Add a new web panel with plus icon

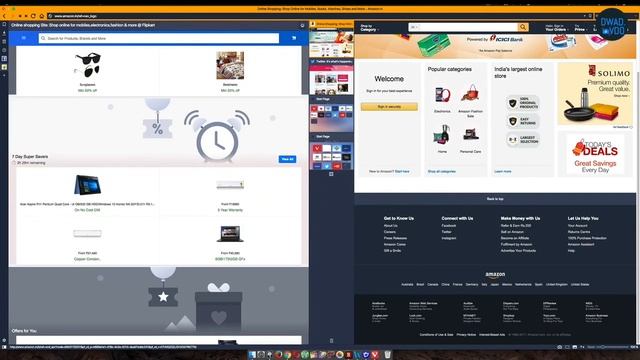pos(4,76)
